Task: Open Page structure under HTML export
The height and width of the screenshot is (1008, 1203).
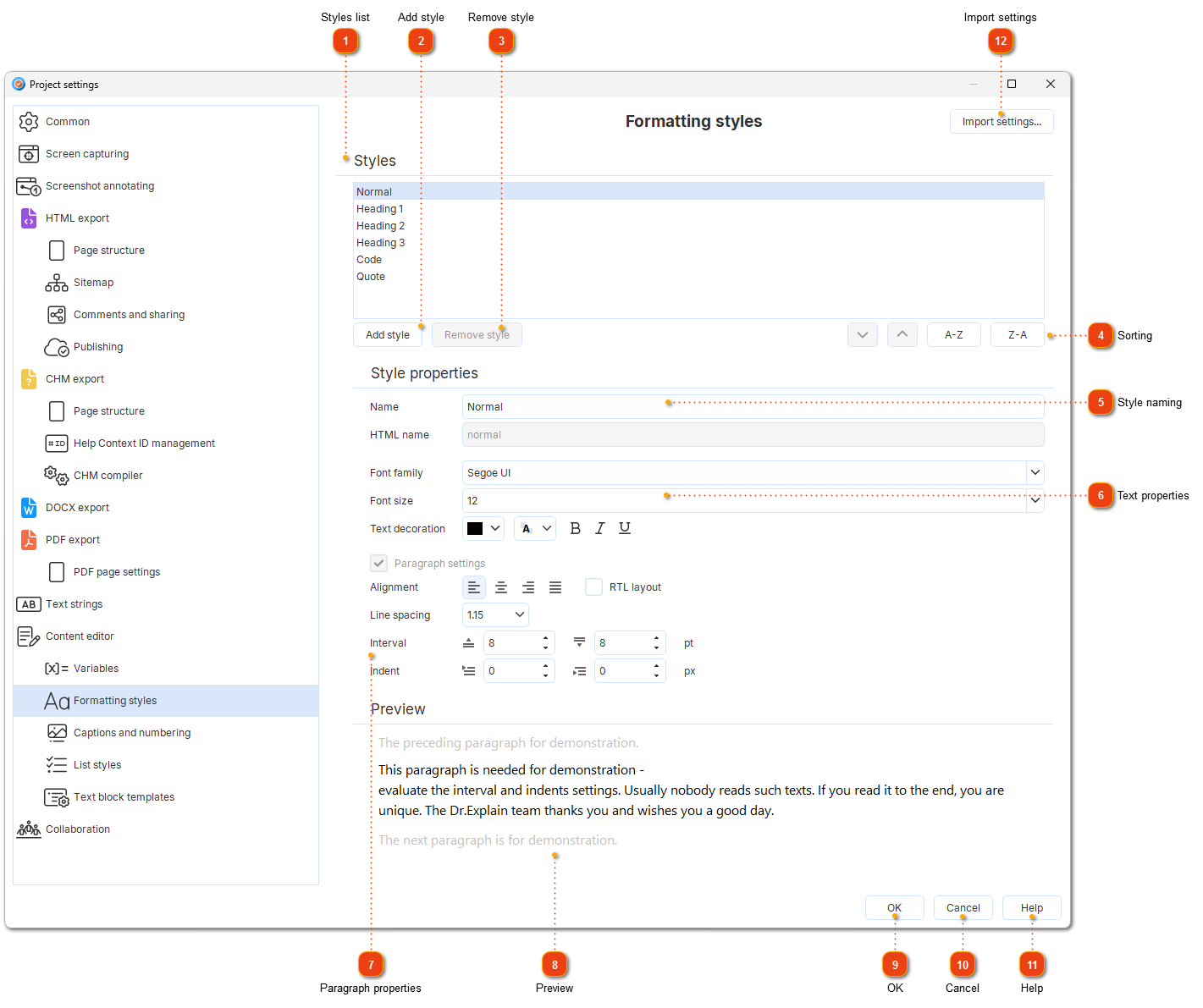Action: [x=166, y=251]
